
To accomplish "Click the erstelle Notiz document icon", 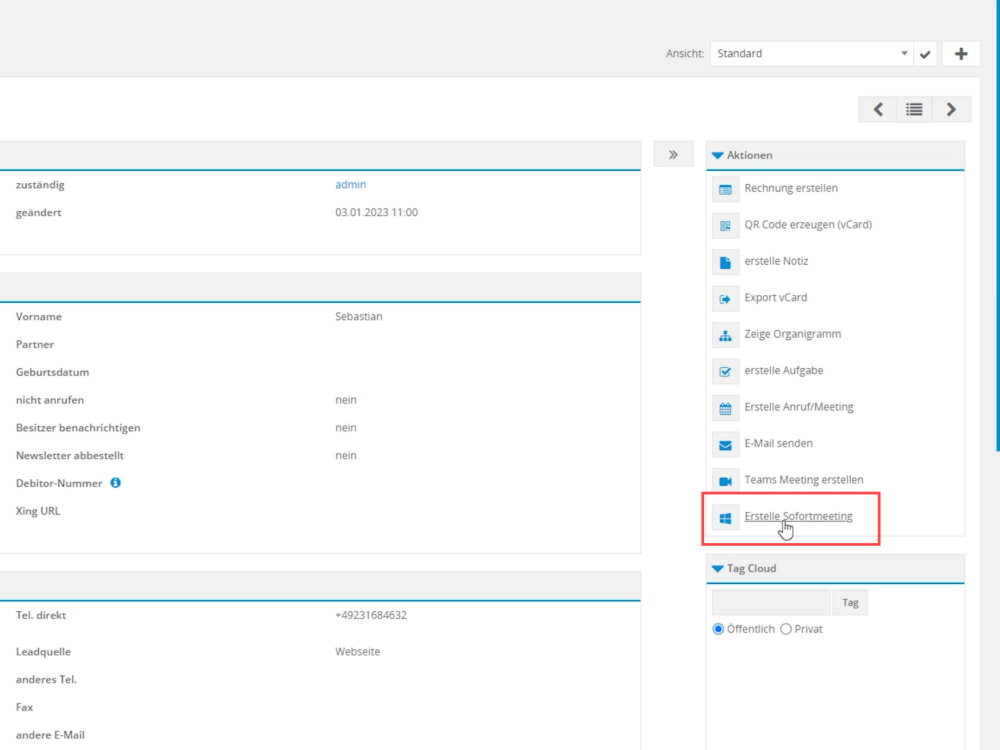I will click(725, 262).
